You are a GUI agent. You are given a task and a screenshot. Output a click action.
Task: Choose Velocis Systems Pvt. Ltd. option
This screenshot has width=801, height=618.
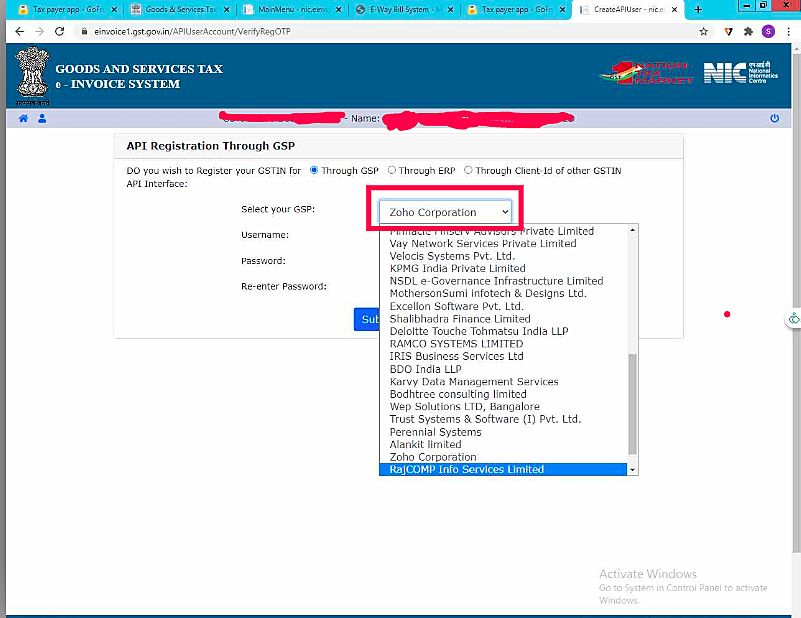pos(503,256)
